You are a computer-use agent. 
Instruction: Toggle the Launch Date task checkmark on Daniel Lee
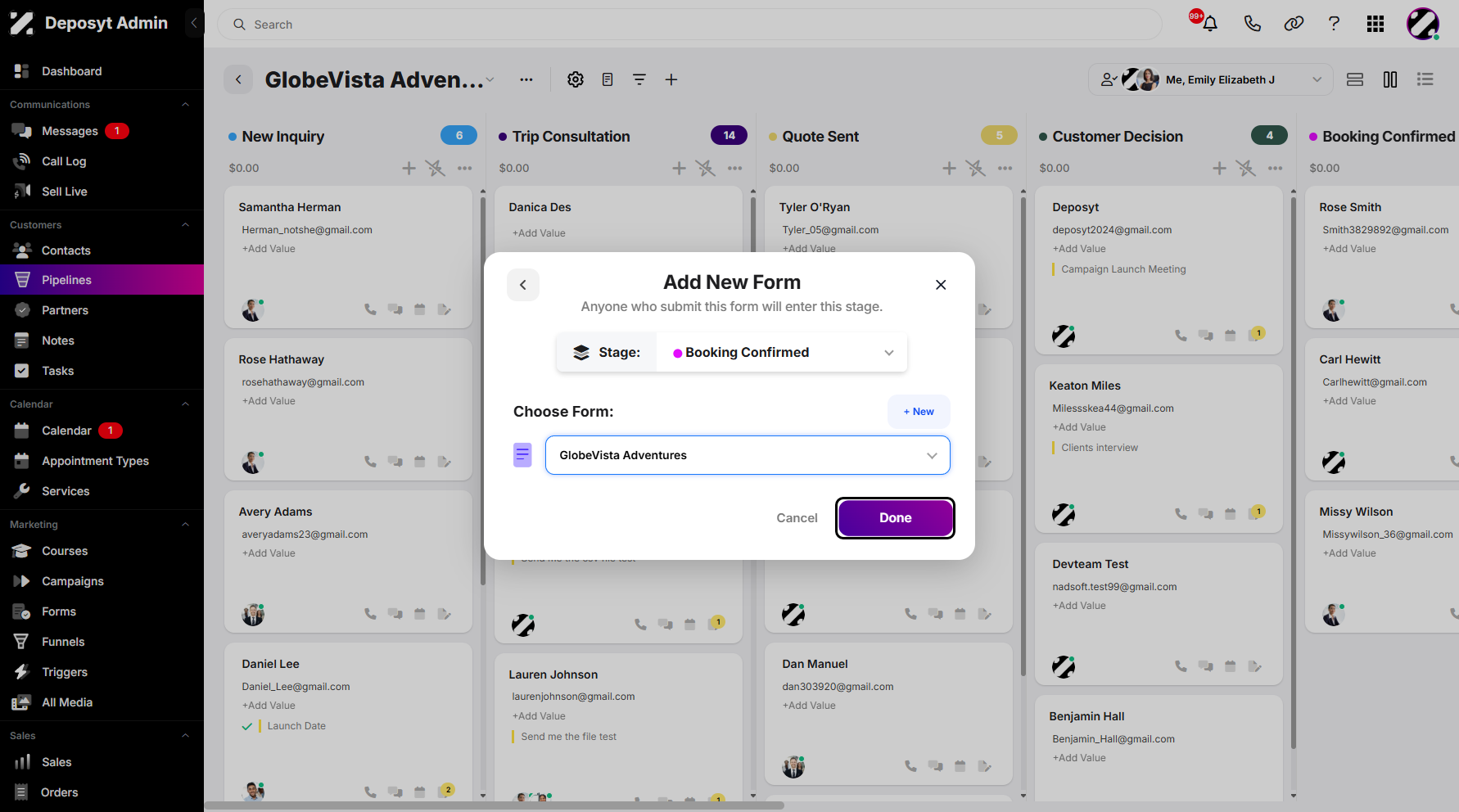click(x=247, y=726)
